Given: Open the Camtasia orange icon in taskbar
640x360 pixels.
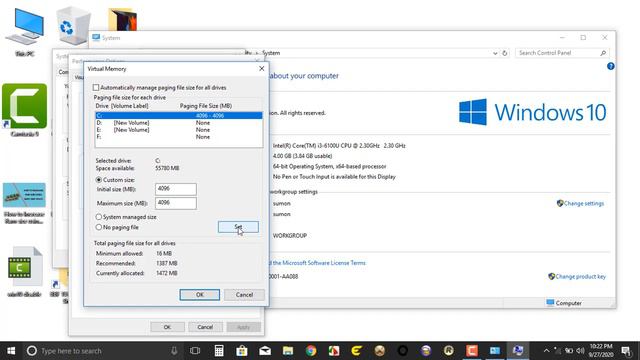Looking at the screenshot, I should pos(472,351).
